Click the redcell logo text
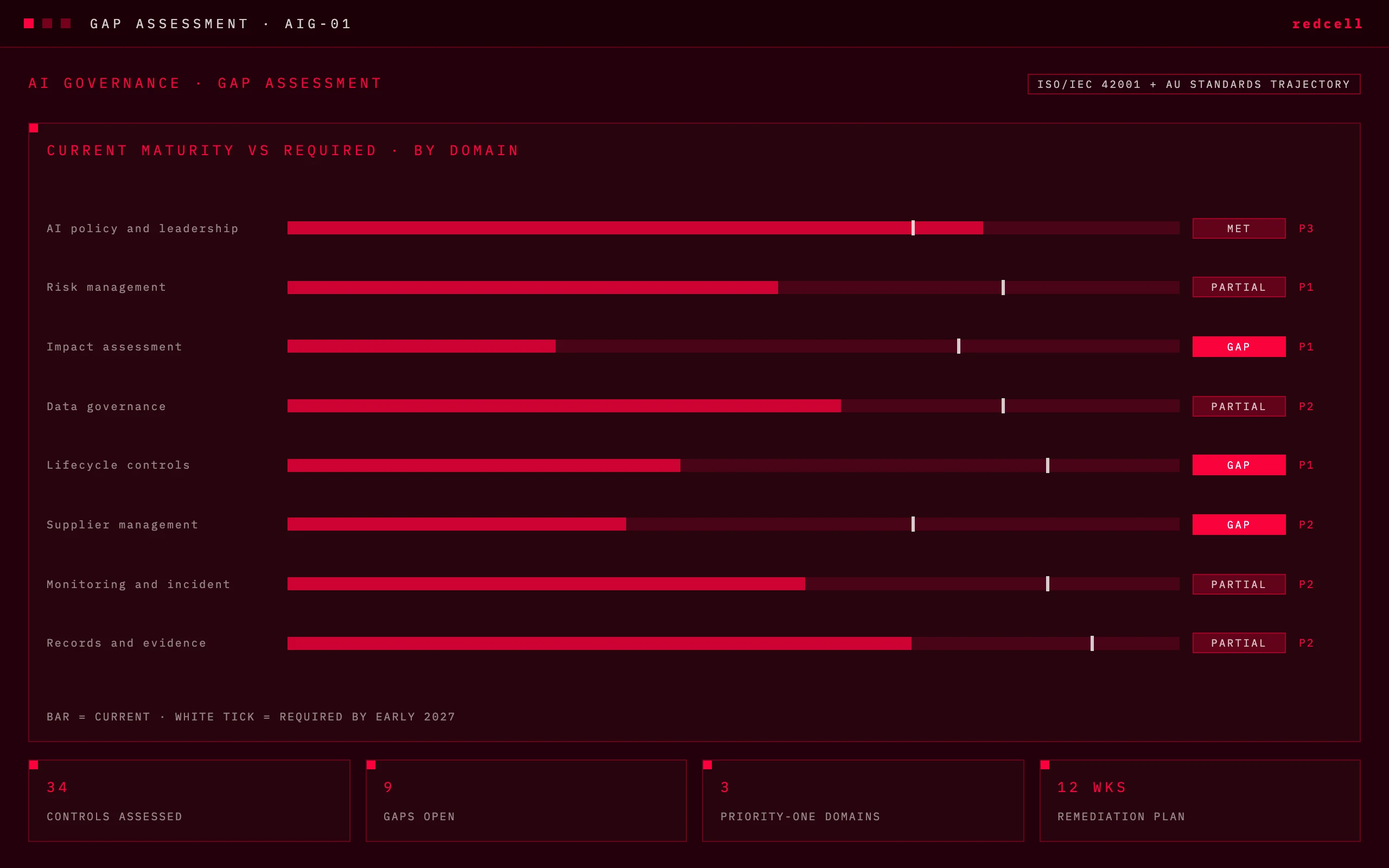The image size is (1389, 868). [1327, 23]
